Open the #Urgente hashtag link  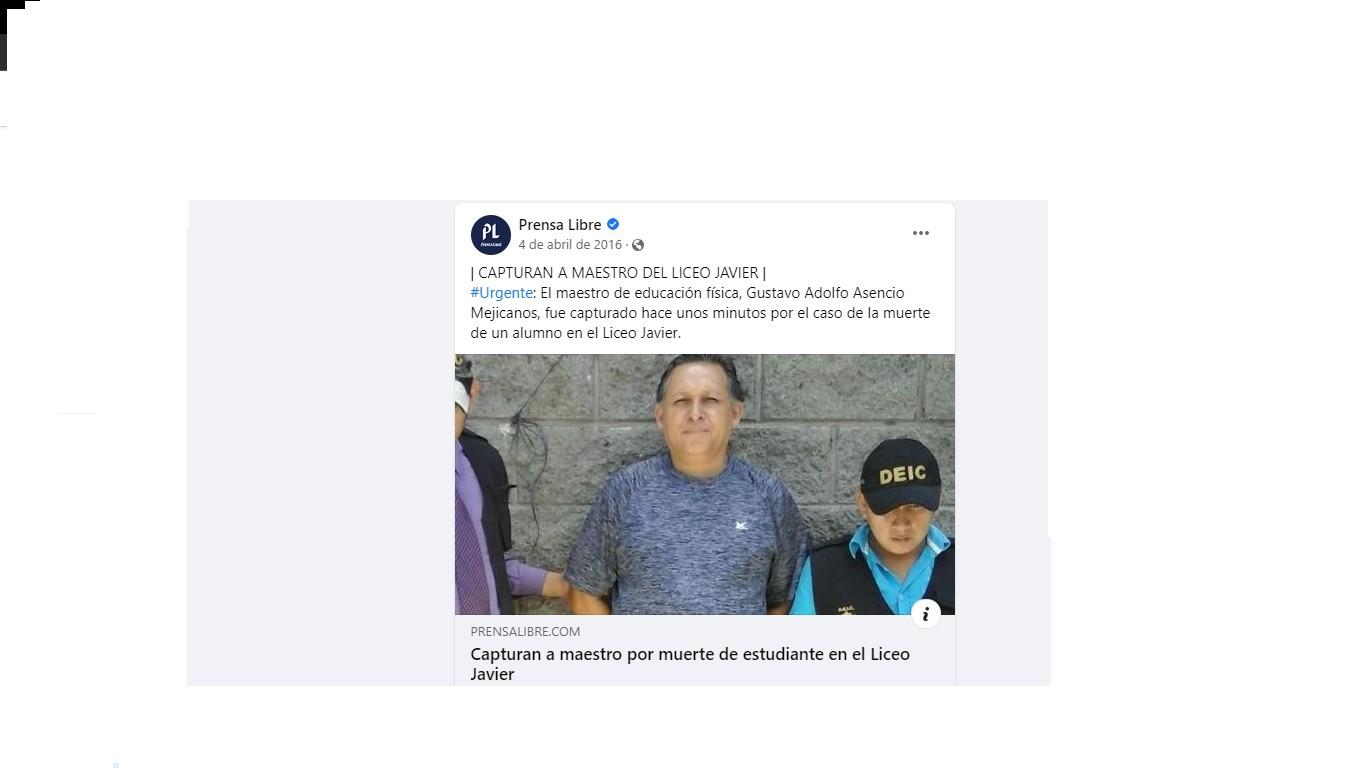502,293
